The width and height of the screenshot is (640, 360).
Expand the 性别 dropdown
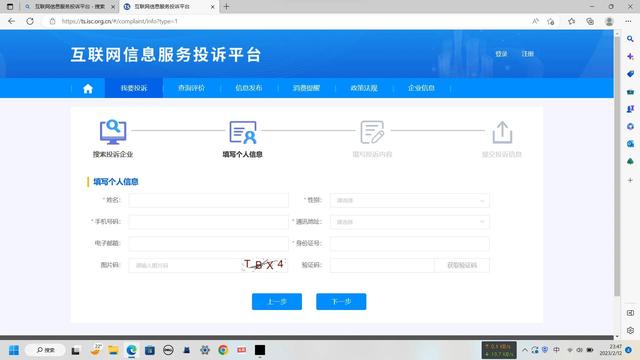(409, 200)
